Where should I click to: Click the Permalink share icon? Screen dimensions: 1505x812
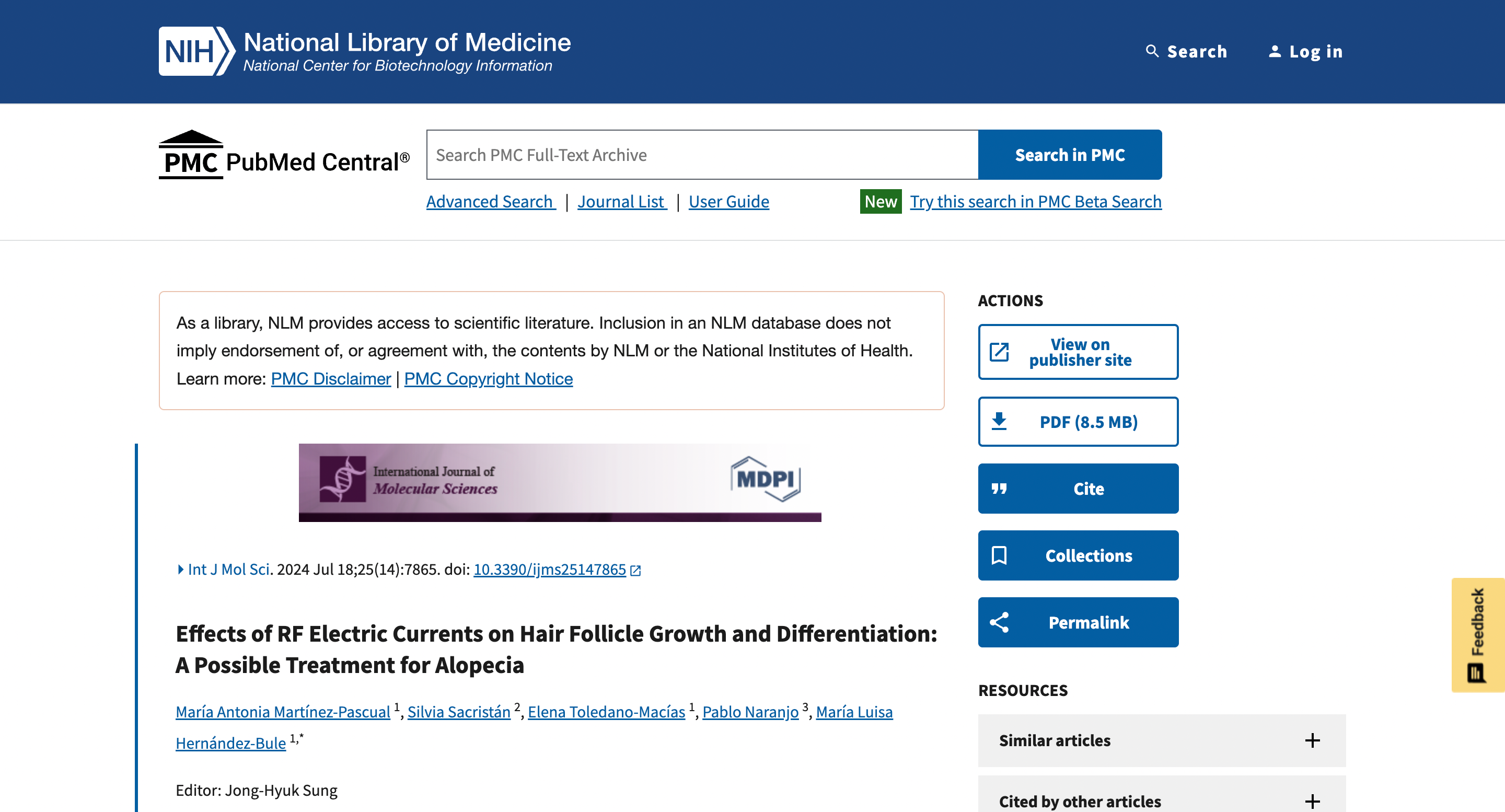point(999,622)
